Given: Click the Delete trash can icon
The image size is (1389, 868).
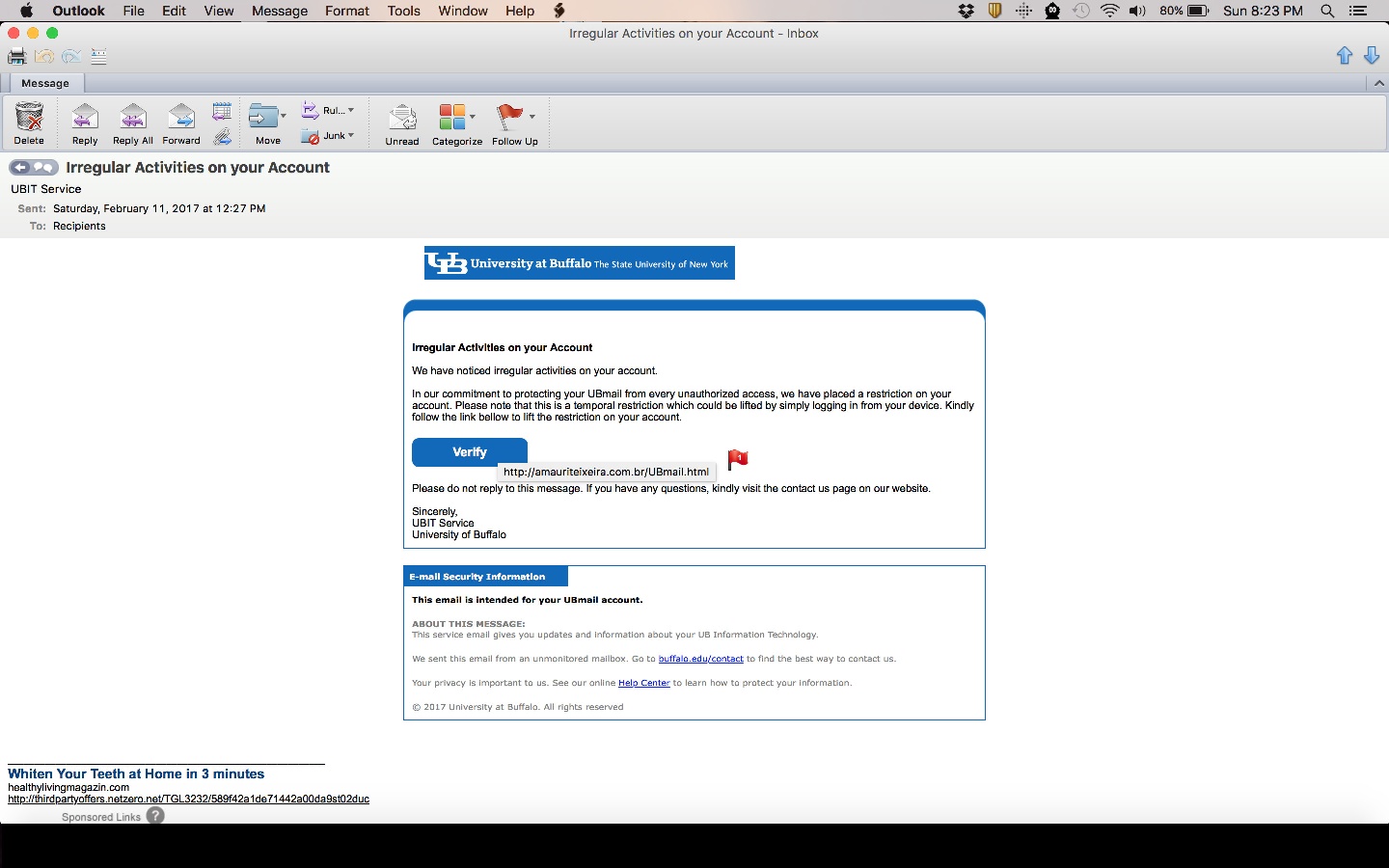Looking at the screenshot, I should pos(29,118).
